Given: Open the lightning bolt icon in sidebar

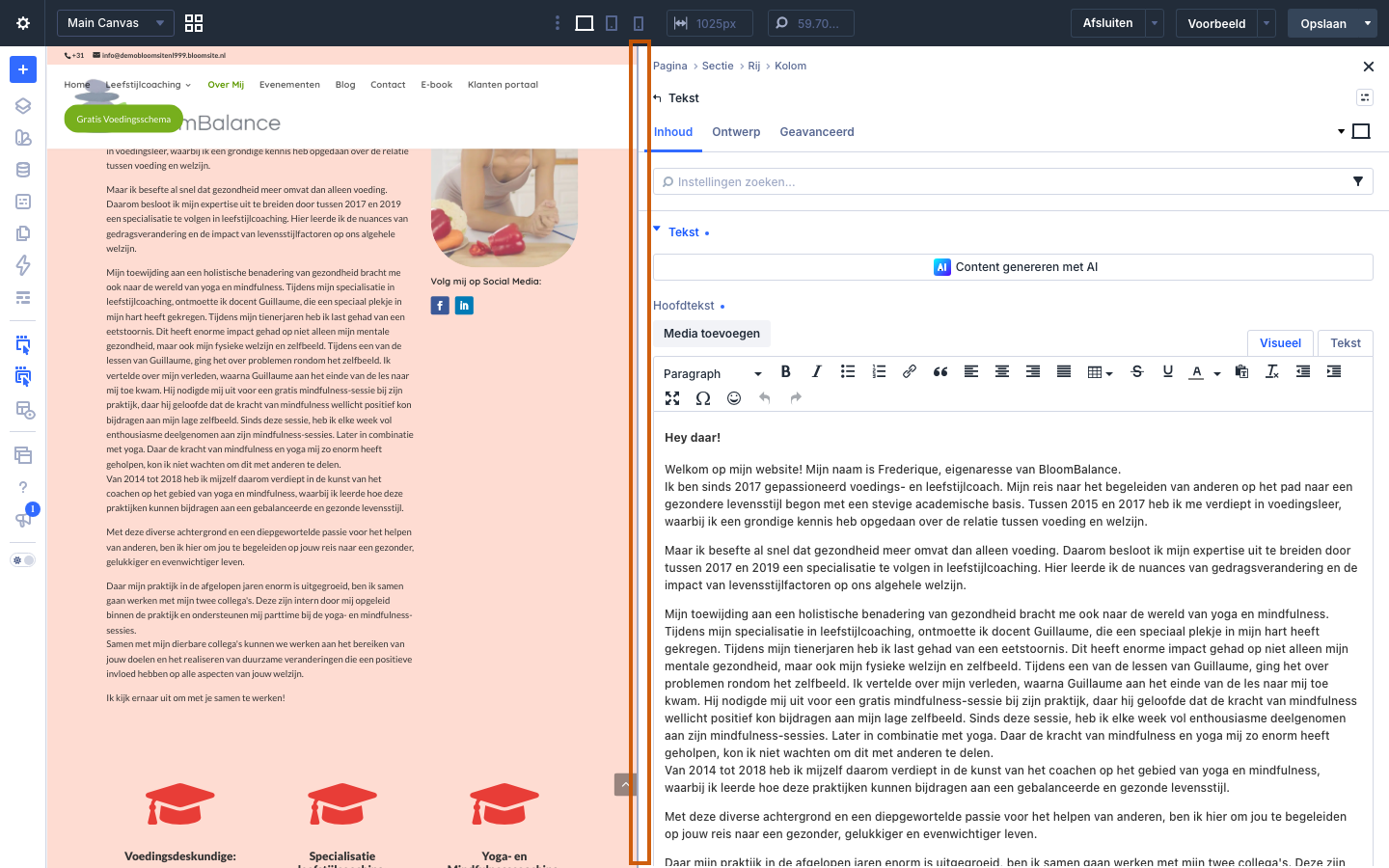Looking at the screenshot, I should (23, 265).
